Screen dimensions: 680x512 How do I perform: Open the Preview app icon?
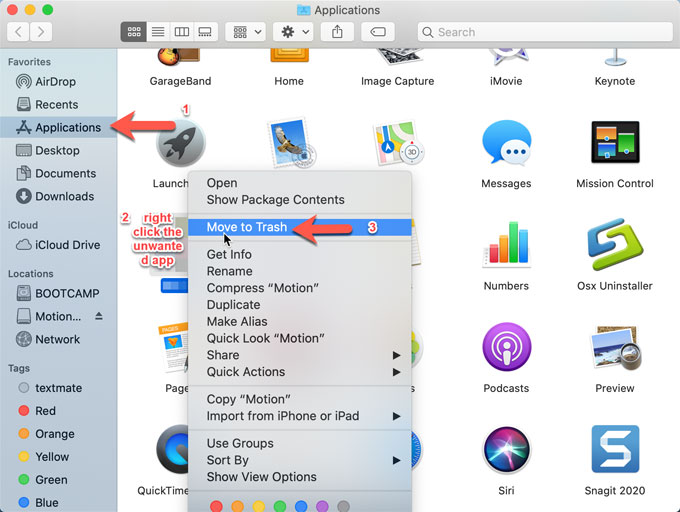point(614,350)
